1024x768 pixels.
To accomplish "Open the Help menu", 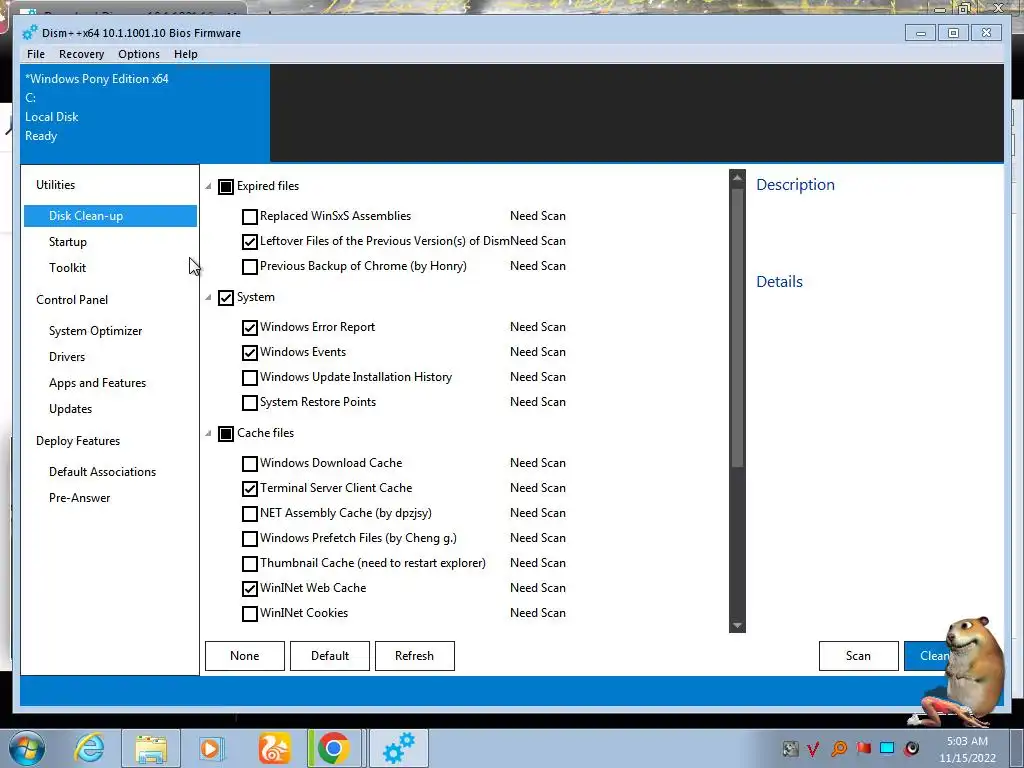I will (185, 54).
